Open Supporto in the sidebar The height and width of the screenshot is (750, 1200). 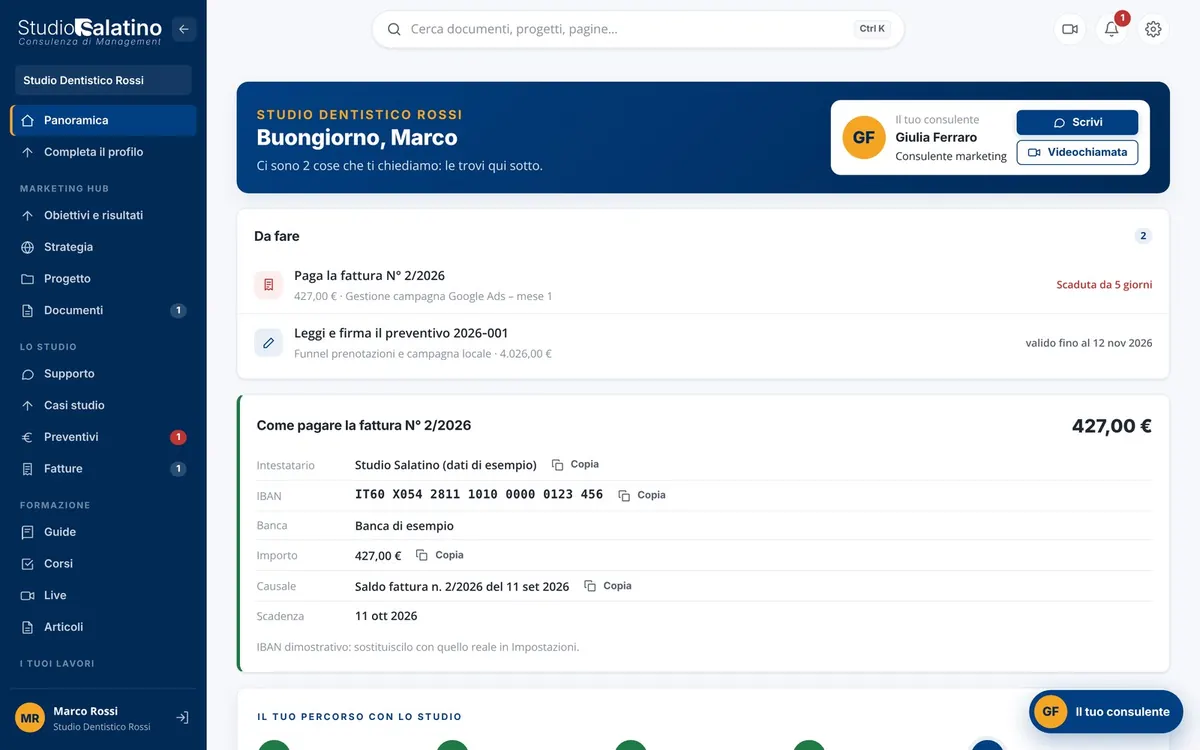103,374
